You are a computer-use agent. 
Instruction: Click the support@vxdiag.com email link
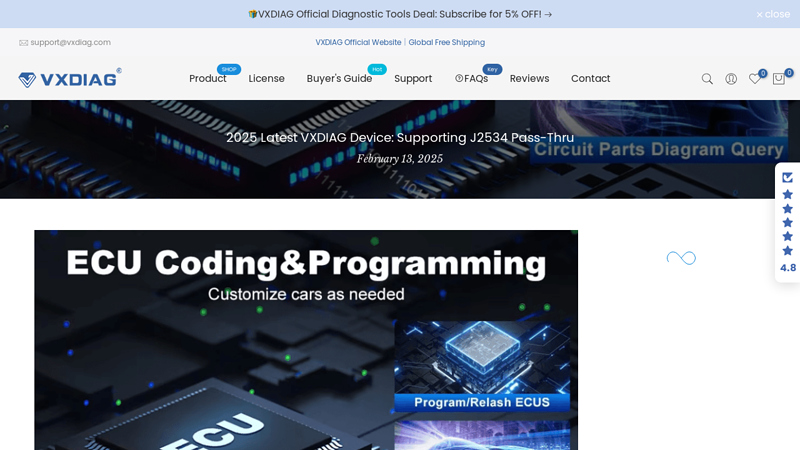(70, 42)
